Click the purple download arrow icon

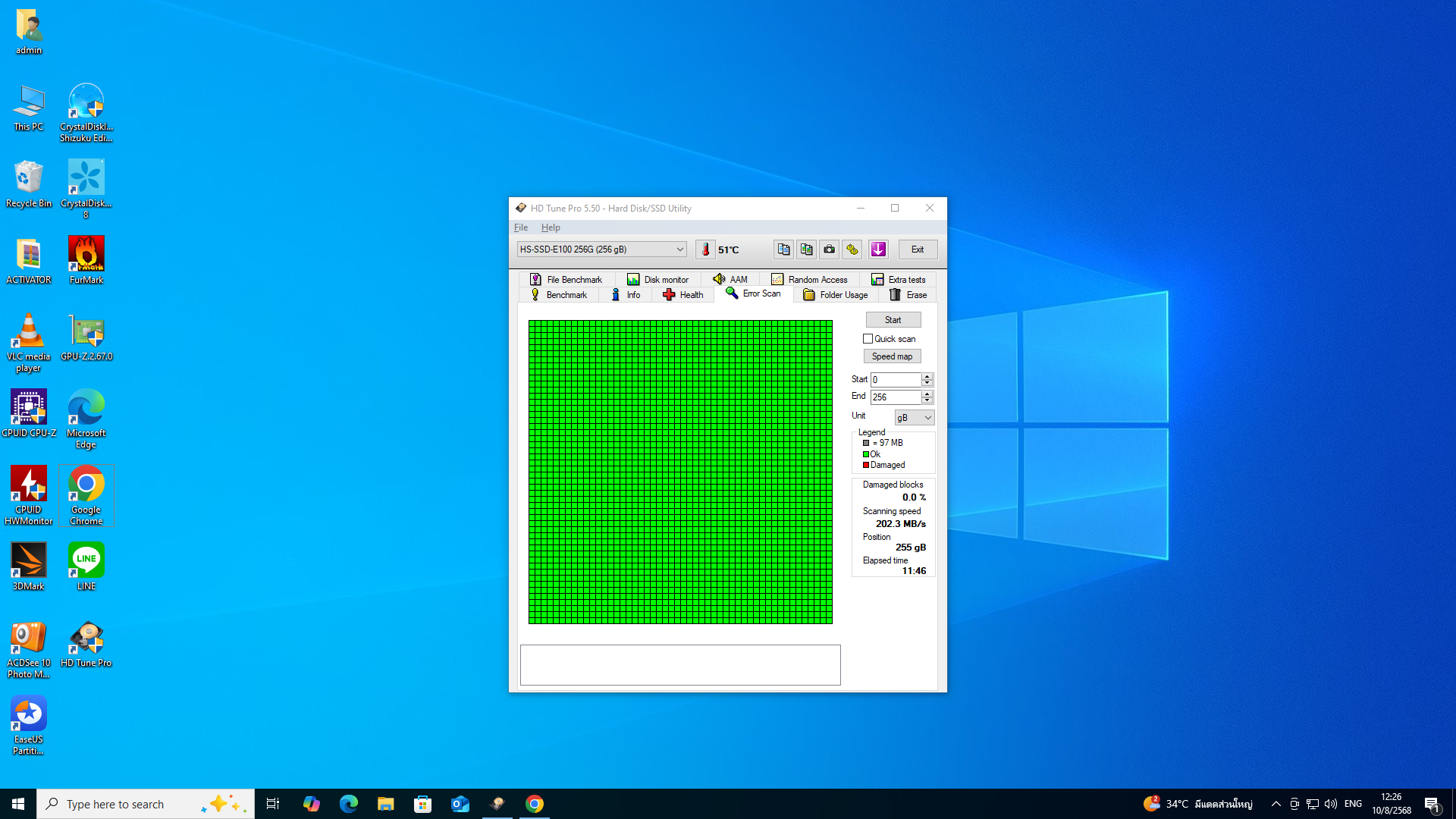(878, 249)
